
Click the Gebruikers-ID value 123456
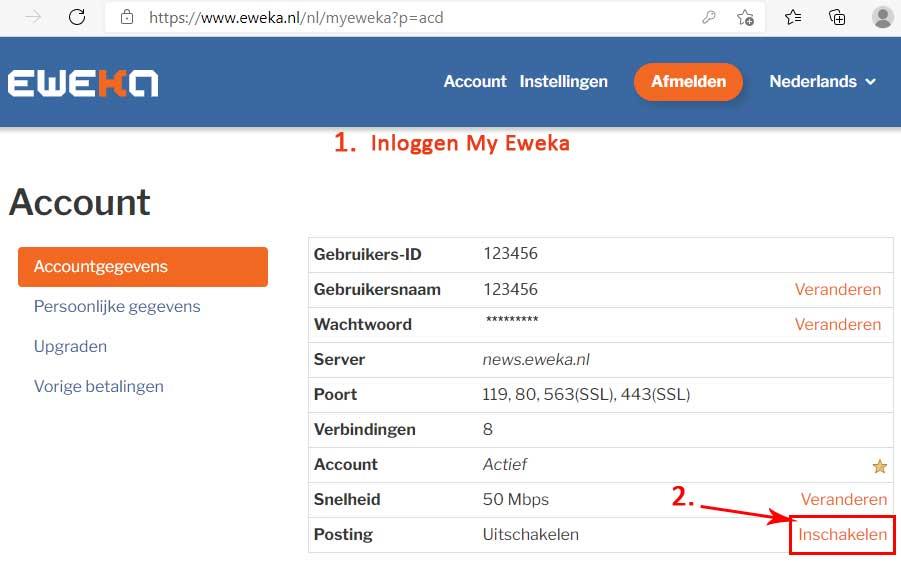coord(510,253)
